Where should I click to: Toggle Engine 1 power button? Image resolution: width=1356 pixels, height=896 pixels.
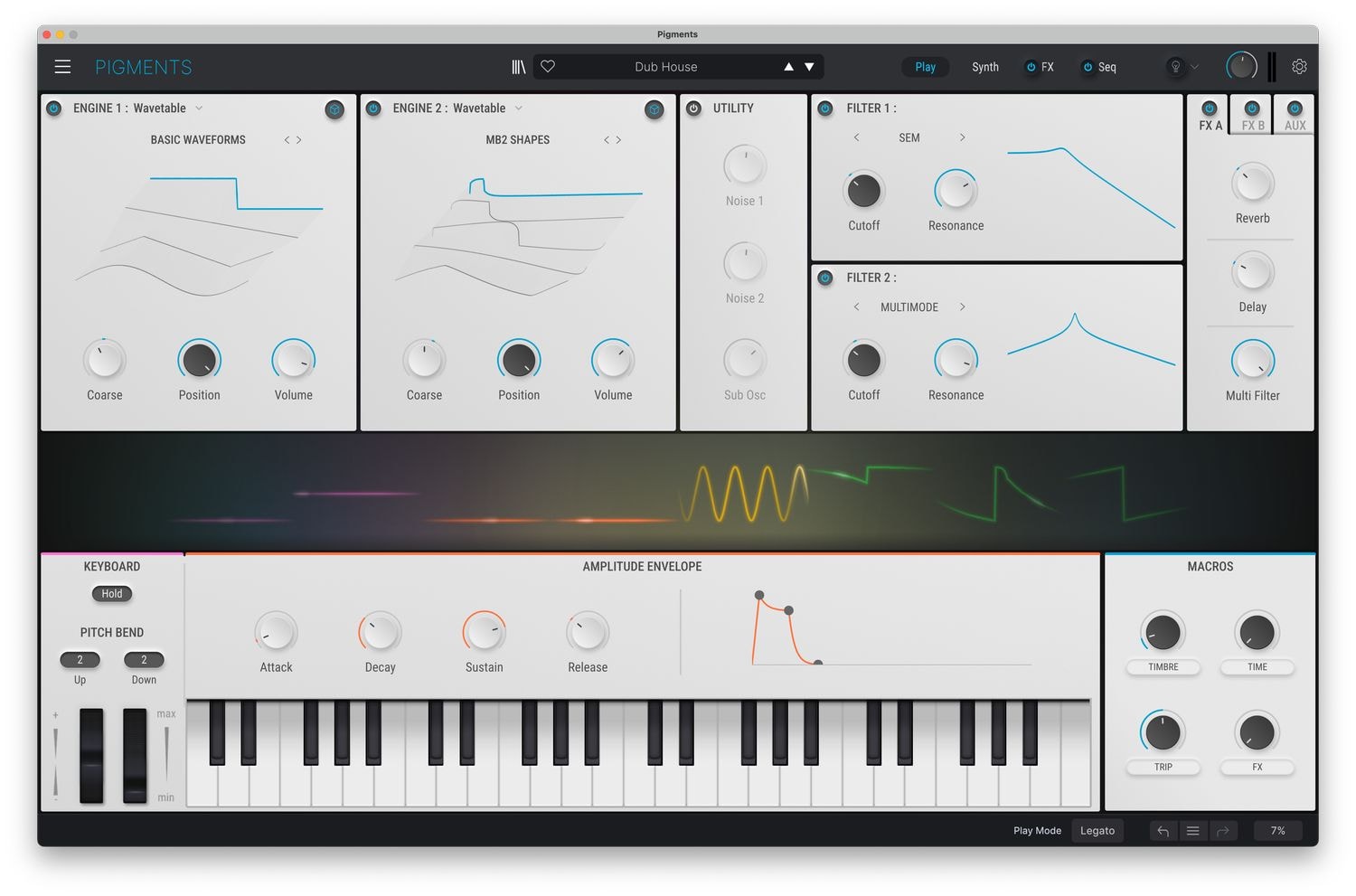54,108
